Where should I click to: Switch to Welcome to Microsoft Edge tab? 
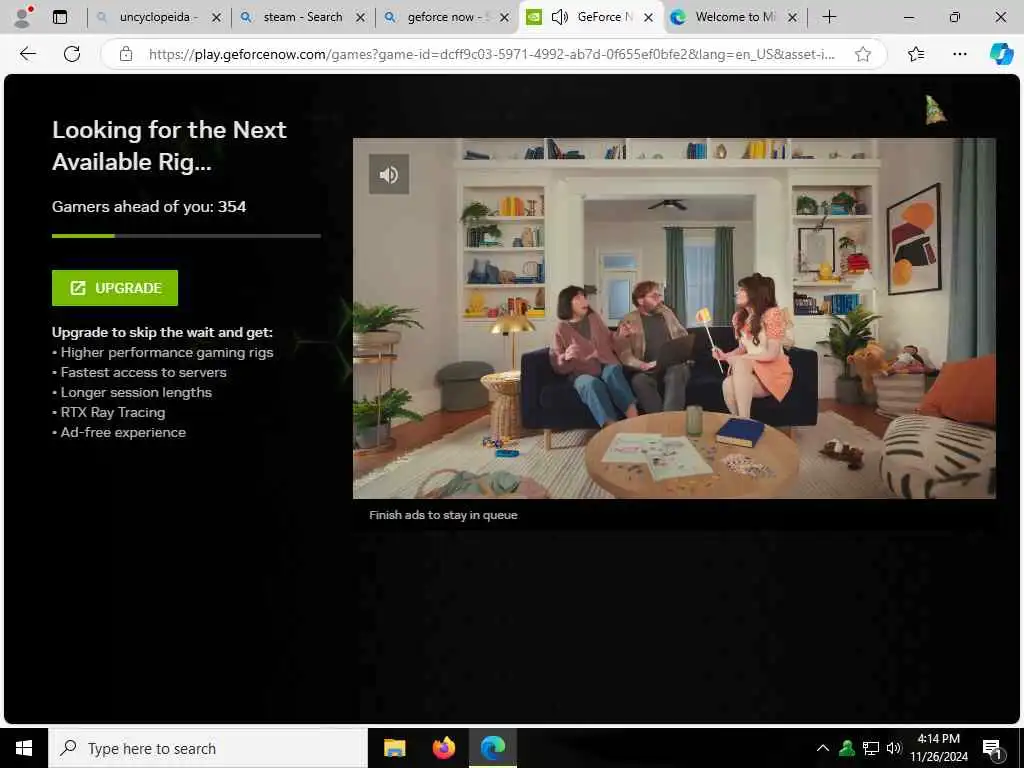tap(735, 17)
